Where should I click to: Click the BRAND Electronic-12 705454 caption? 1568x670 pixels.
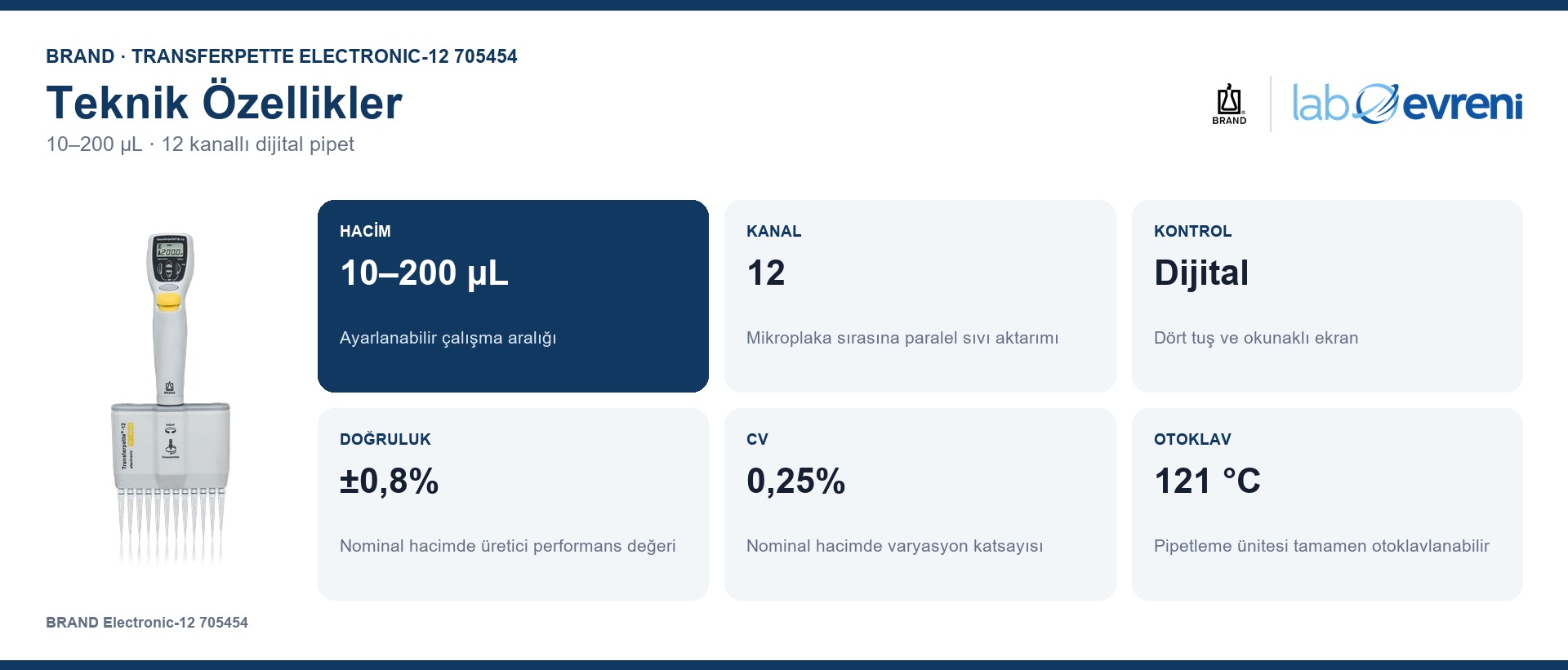[x=147, y=623]
